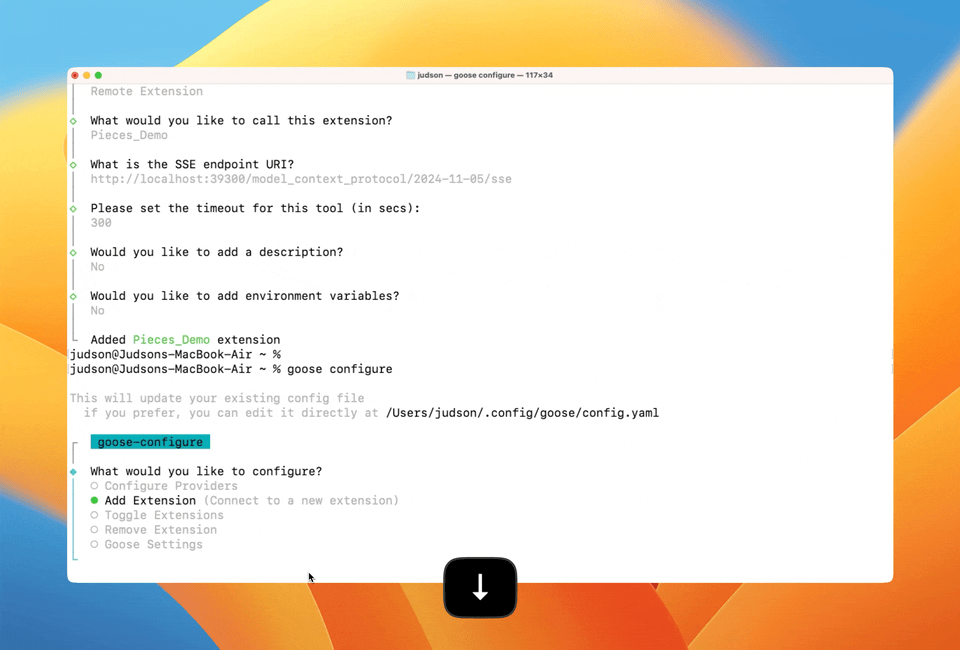Screen dimensions: 960x650
Task: Click the 'Remote Extension' text at the top
Action: [x=147, y=91]
